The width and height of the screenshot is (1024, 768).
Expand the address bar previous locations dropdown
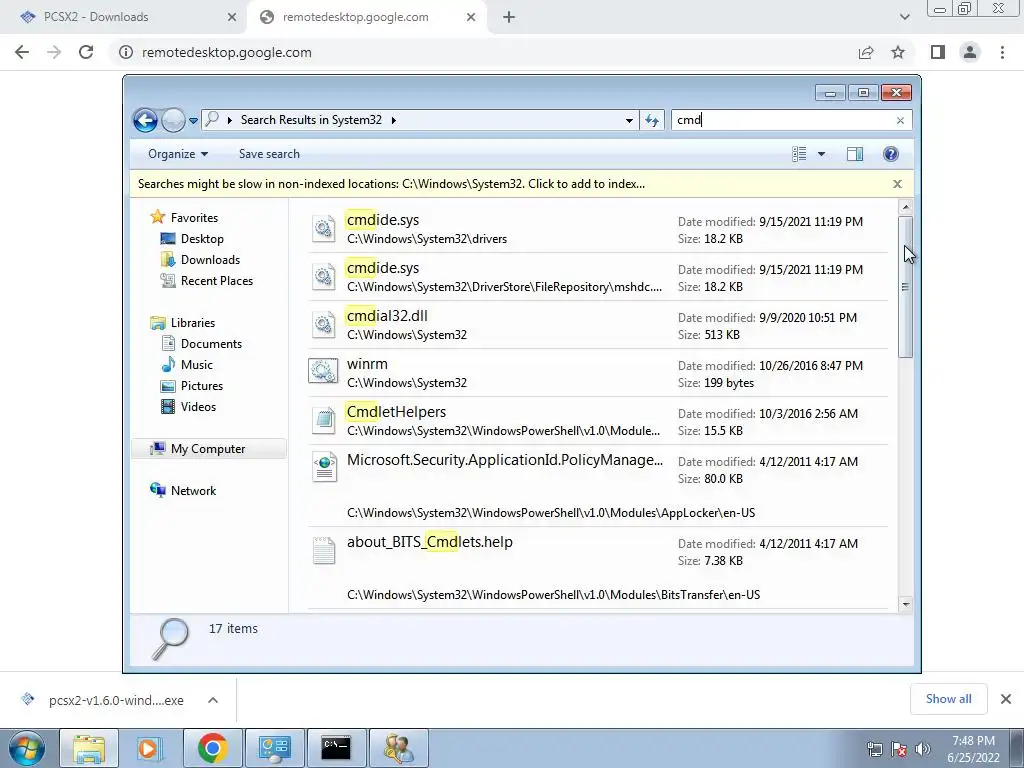629,120
